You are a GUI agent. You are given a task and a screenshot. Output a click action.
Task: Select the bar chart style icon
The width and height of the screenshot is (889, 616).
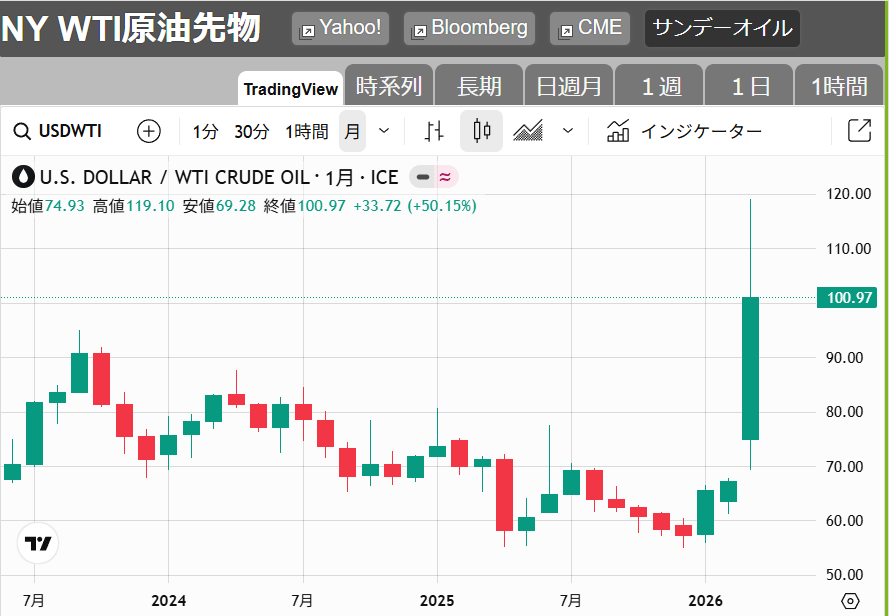click(x=434, y=131)
